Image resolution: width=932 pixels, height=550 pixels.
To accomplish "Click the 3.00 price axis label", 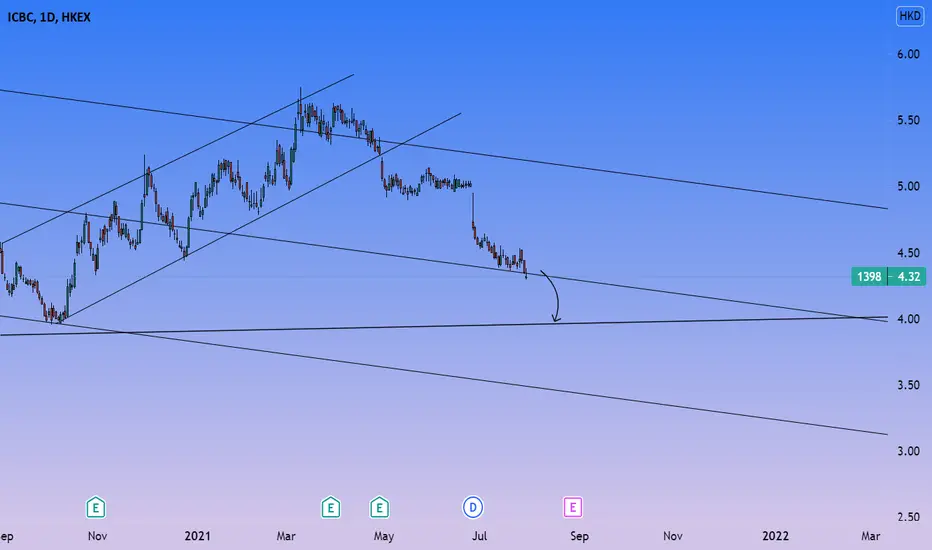I will point(908,451).
